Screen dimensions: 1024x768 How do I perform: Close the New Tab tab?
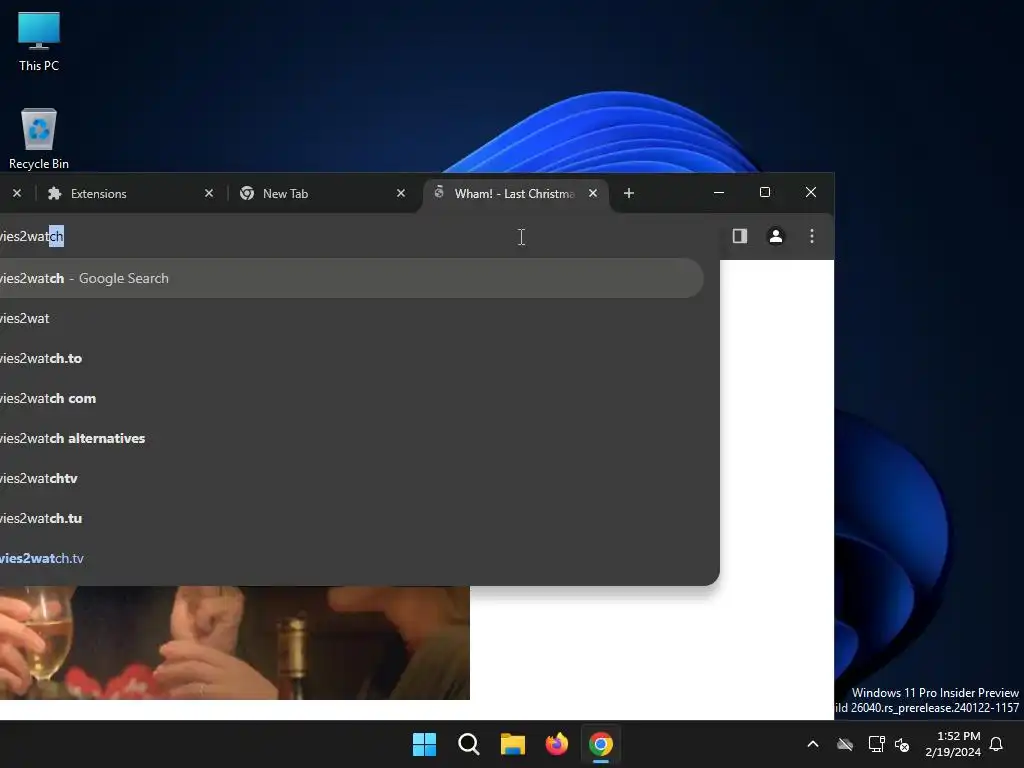(x=401, y=193)
